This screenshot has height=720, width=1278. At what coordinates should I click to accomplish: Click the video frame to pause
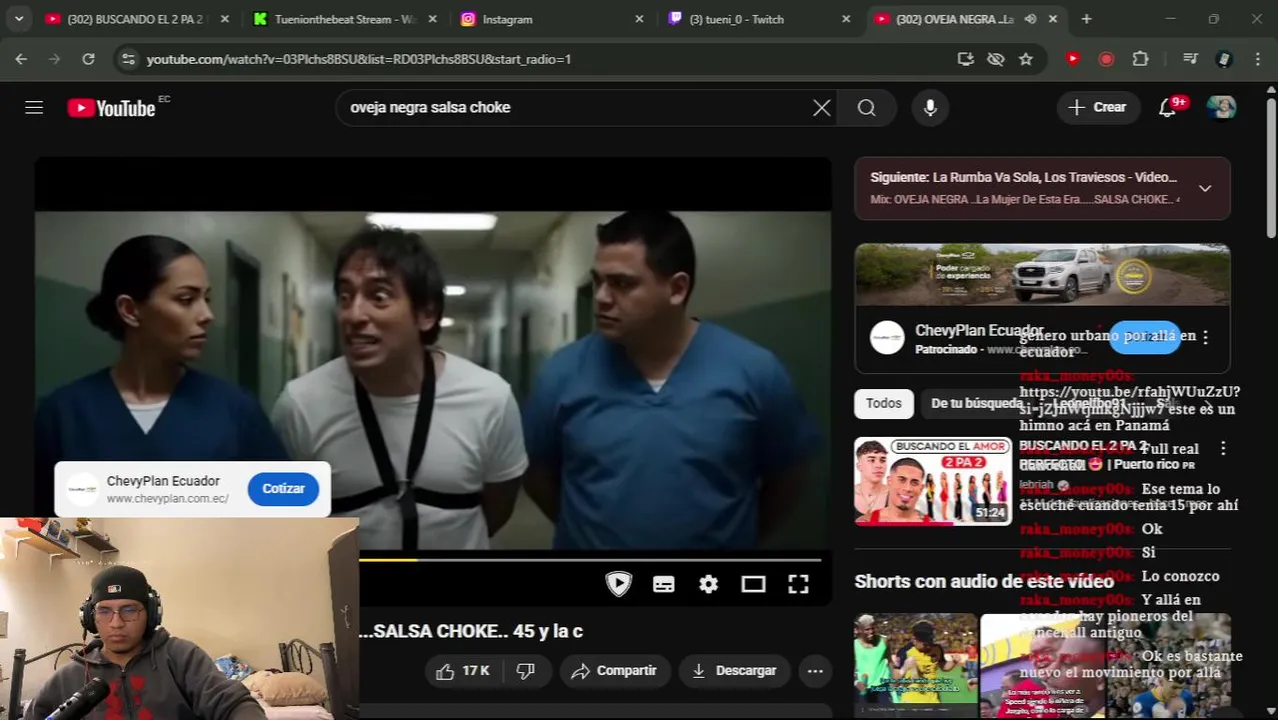point(433,380)
